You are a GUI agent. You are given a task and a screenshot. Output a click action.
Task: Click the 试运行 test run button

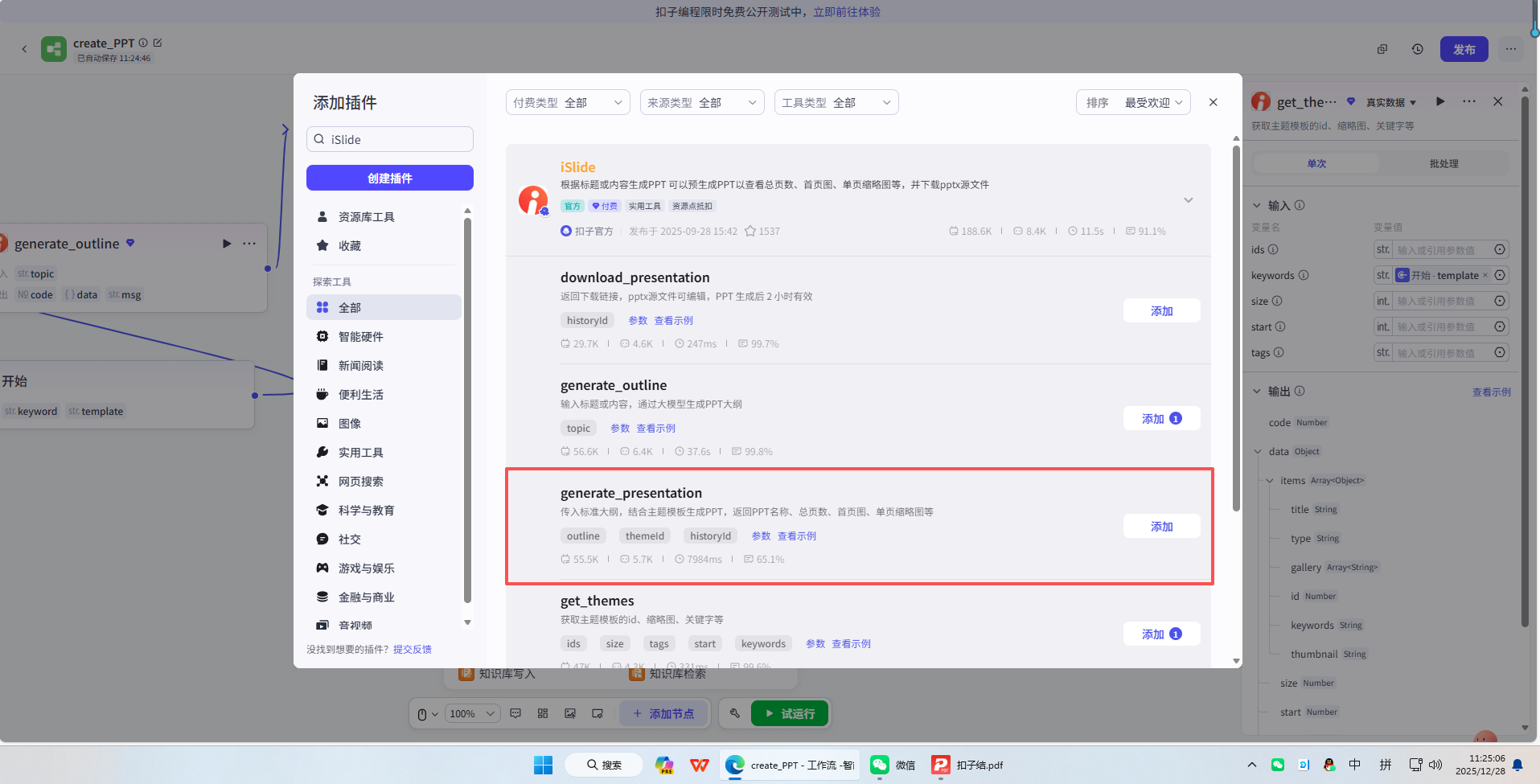(x=790, y=713)
